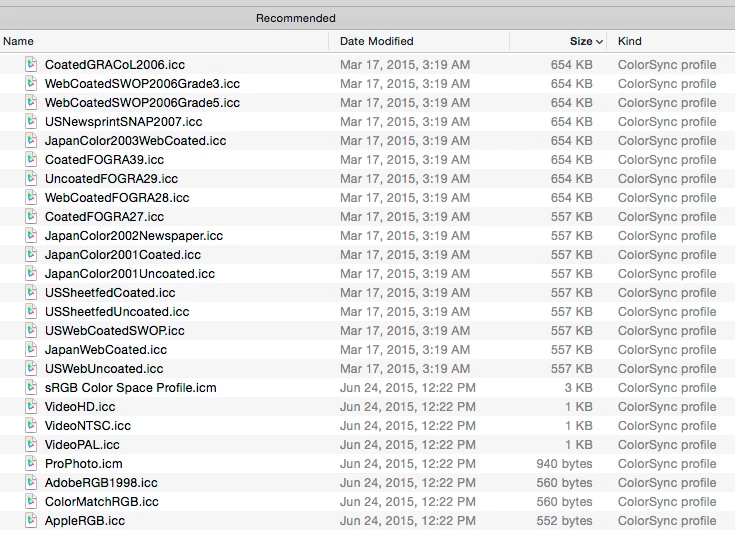
Task: Click the CoatedFOGRA27.icc file icon
Action: (x=31, y=216)
